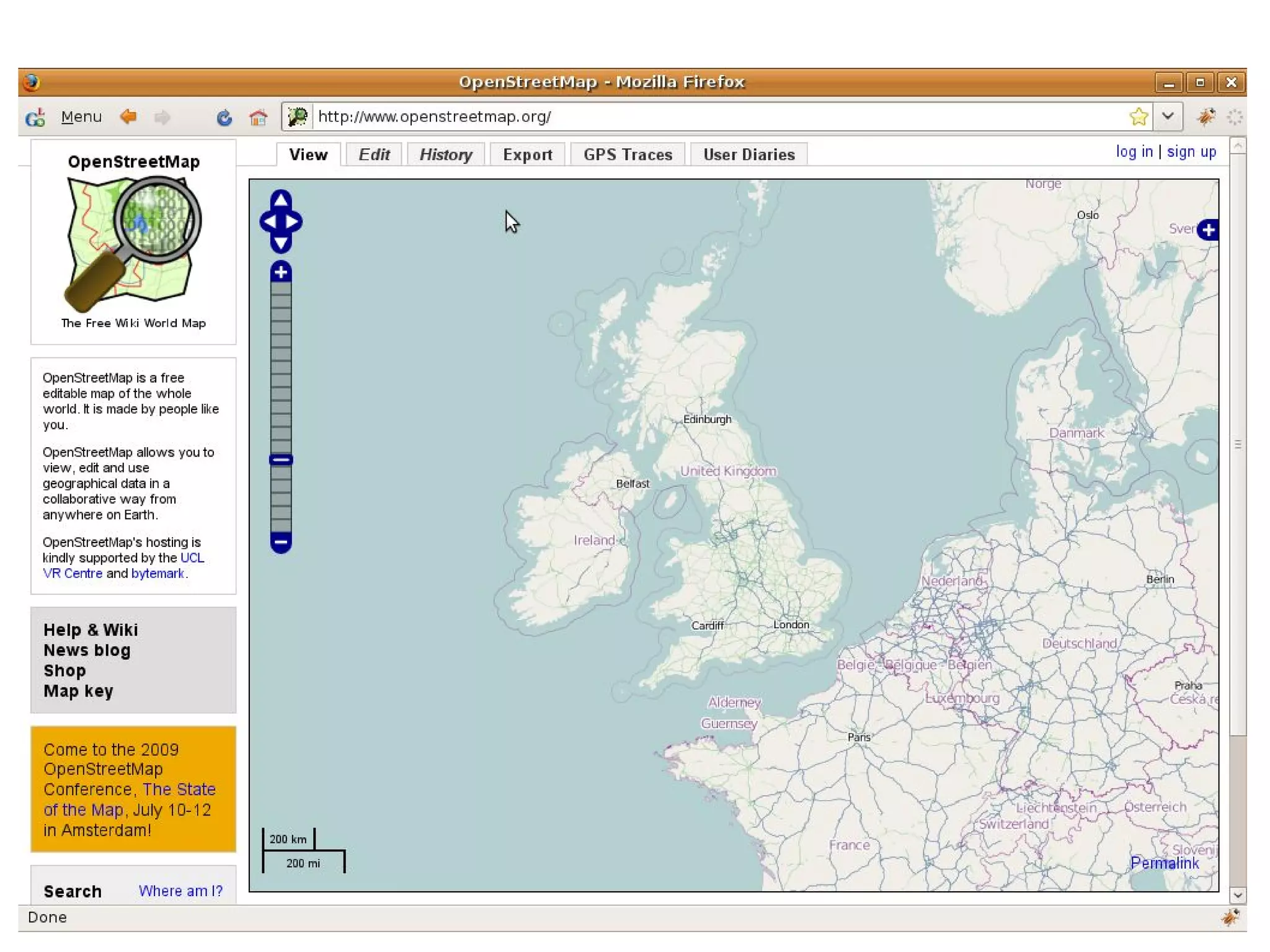Click the vertical scrollbar thumb
The width and height of the screenshot is (1270, 952).
click(1237, 445)
